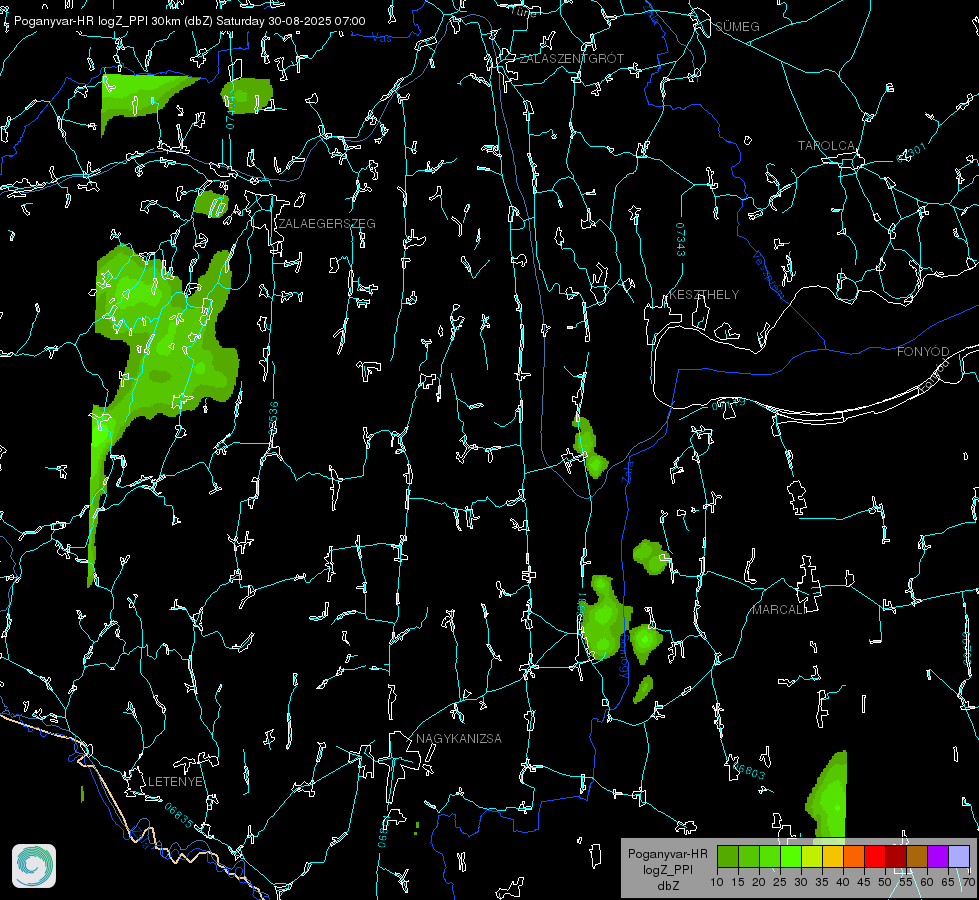This screenshot has width=979, height=900.
Task: Select the dark green 10–15 dBZ legend swatch
Action: (x=728, y=856)
